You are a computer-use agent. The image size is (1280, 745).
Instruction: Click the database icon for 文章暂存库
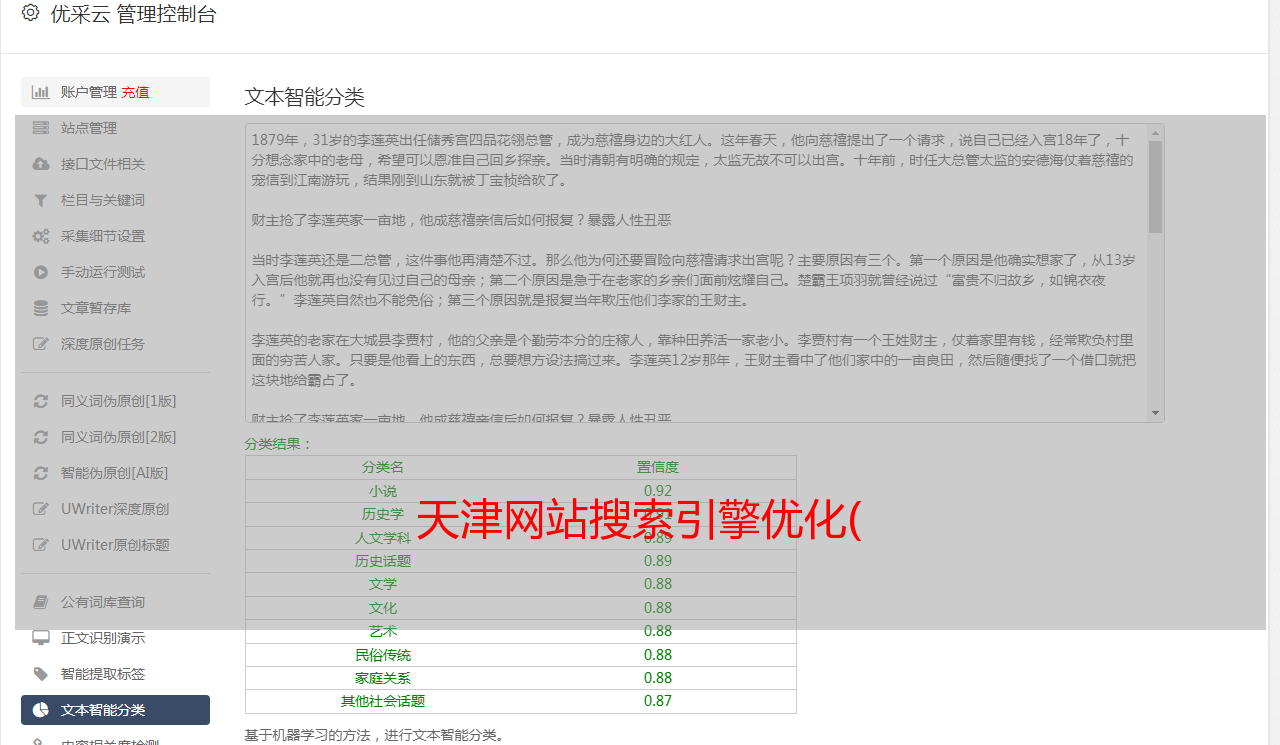click(41, 308)
